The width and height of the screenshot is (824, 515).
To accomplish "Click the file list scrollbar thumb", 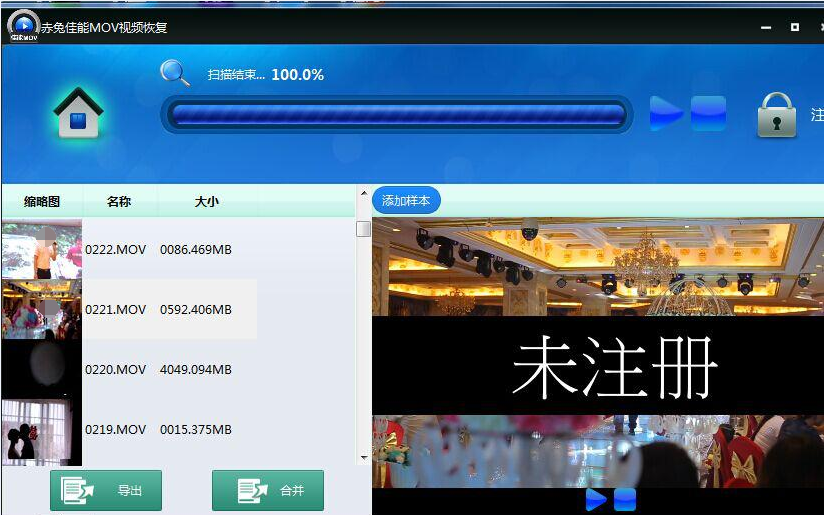I will 364,229.
